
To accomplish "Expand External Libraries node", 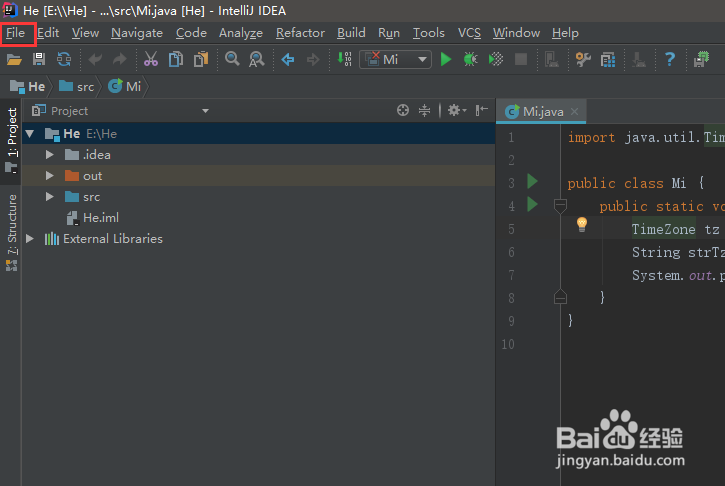I will (x=30, y=239).
